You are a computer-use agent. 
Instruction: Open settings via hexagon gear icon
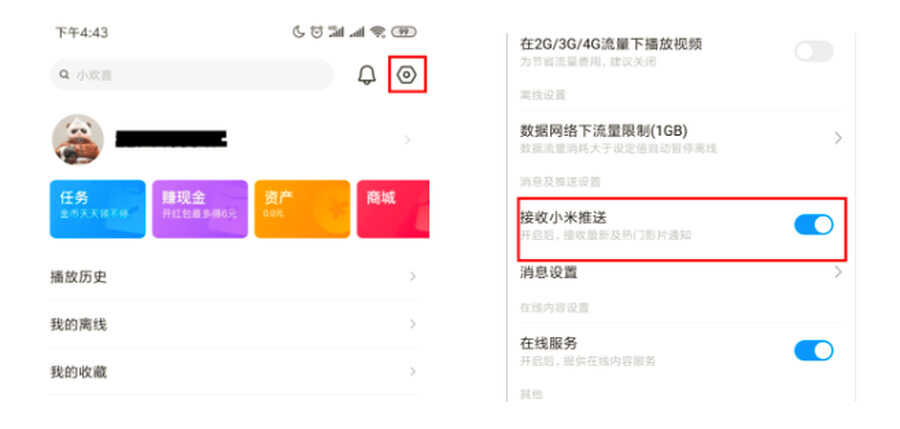[x=407, y=74]
